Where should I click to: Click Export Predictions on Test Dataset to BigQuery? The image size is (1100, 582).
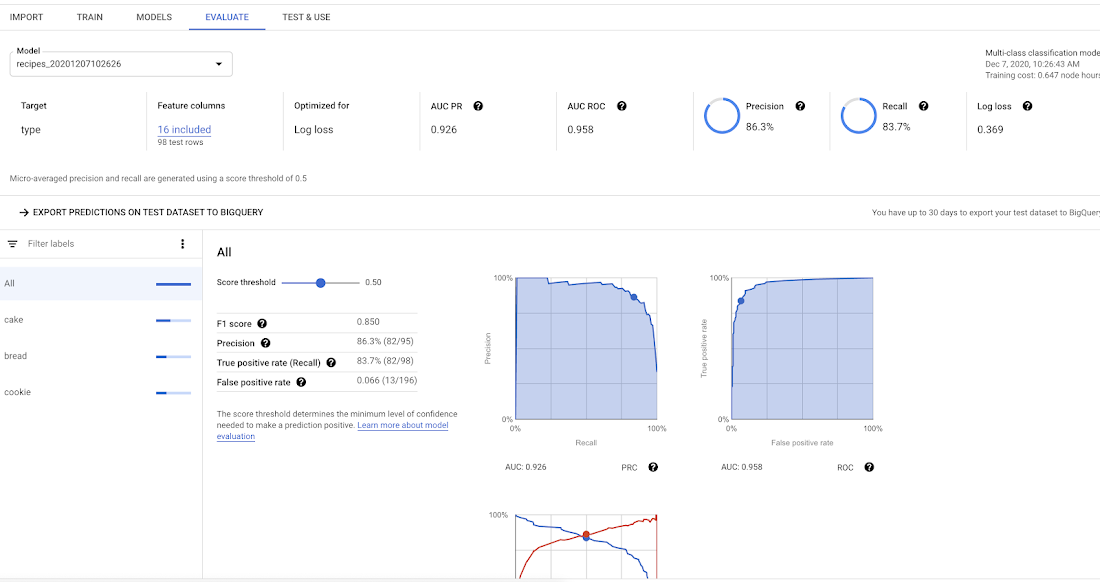click(x=141, y=212)
